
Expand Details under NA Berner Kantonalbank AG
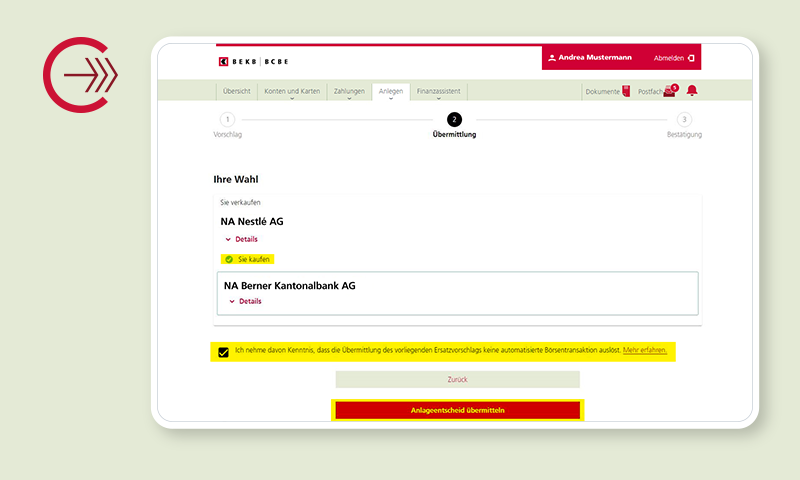click(245, 301)
